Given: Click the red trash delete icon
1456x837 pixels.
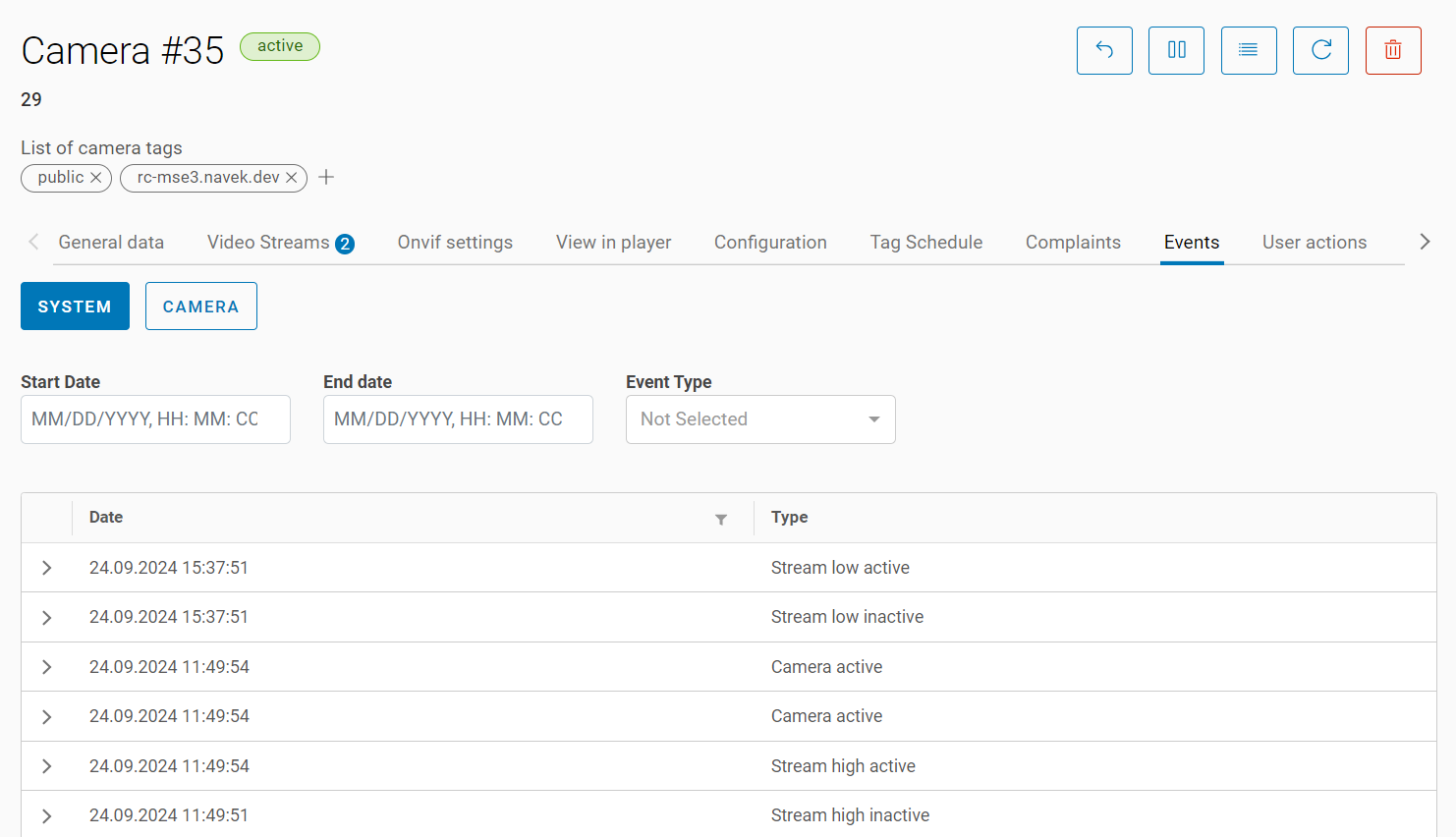Looking at the screenshot, I should point(1392,50).
